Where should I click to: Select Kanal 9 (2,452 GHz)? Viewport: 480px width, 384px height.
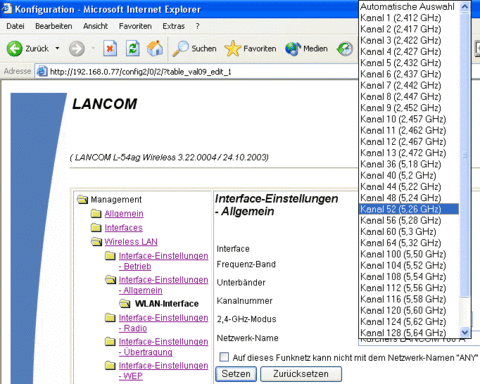[409, 108]
